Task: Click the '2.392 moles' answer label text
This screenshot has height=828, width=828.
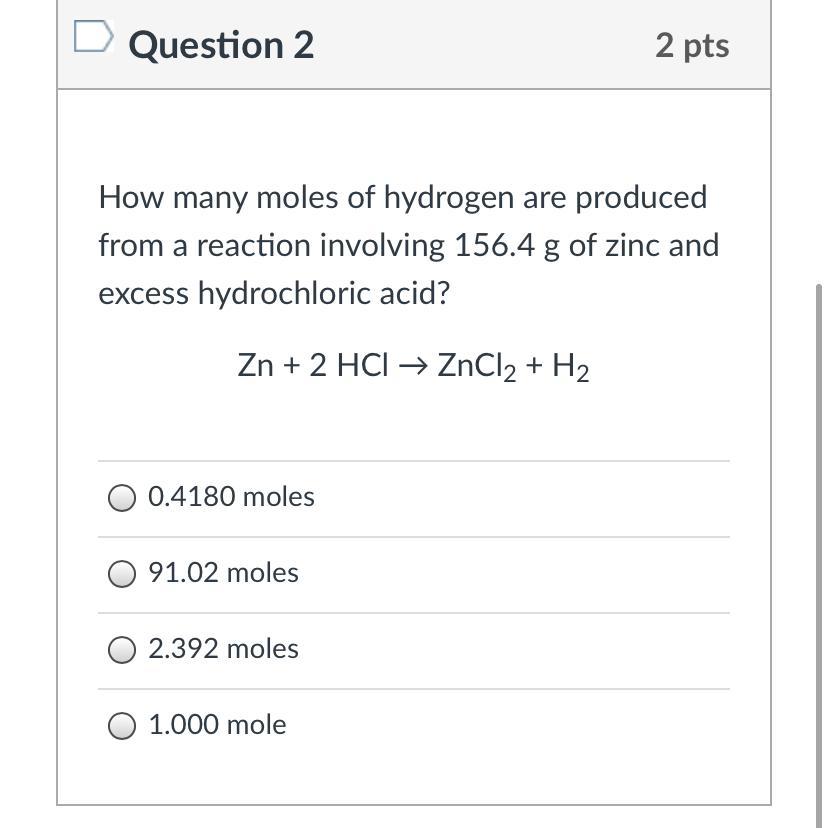Action: [x=223, y=648]
